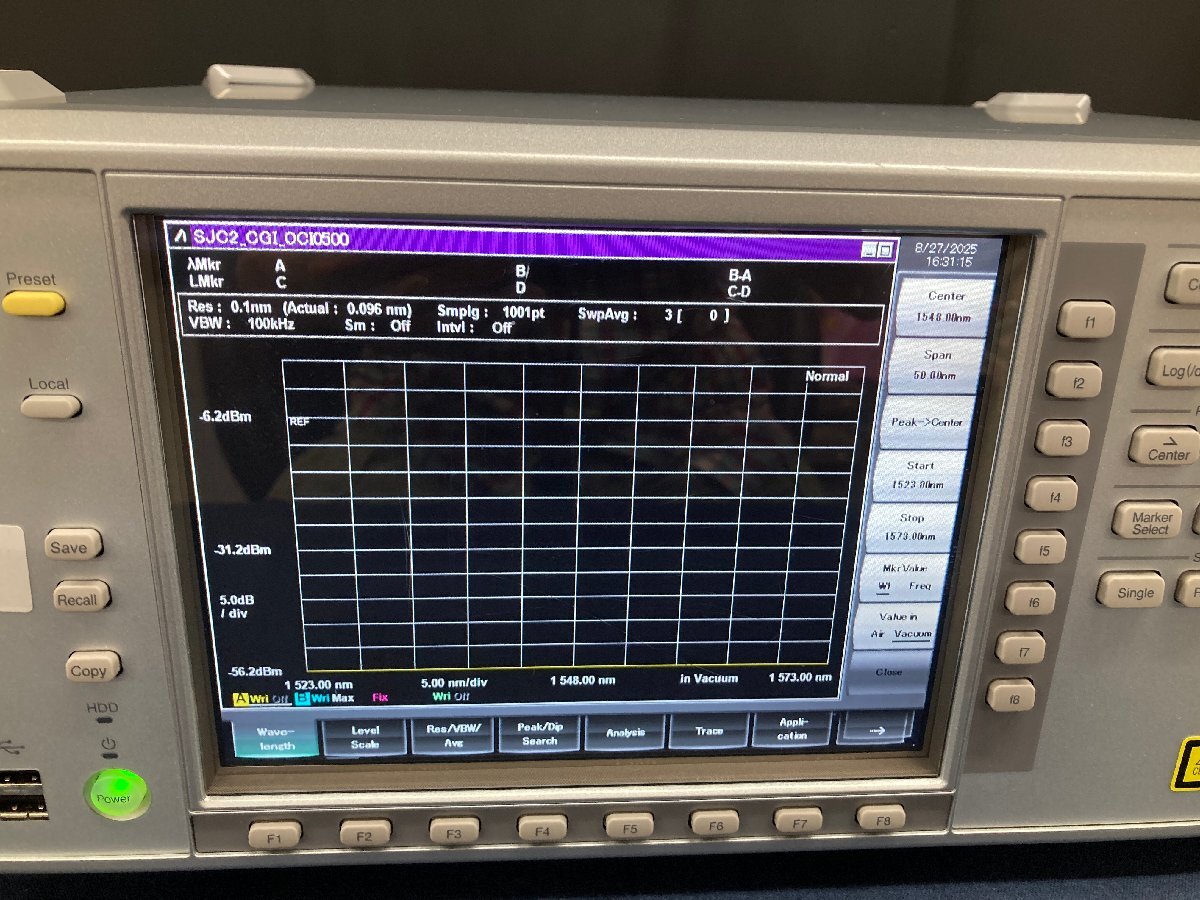Screen dimensions: 1200x900
Task: Tap the Close softkey on screen
Action: [888, 673]
